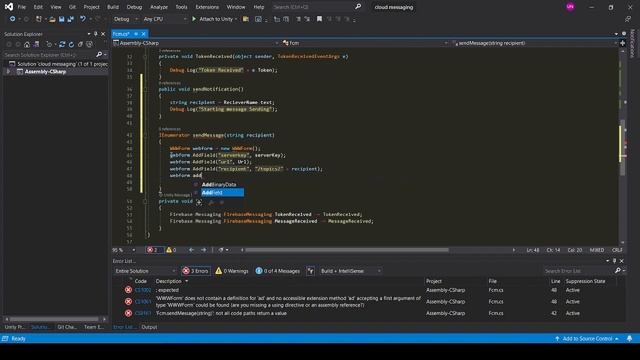
Task: Click the Attach to Unity button
Action: click(x=215, y=19)
